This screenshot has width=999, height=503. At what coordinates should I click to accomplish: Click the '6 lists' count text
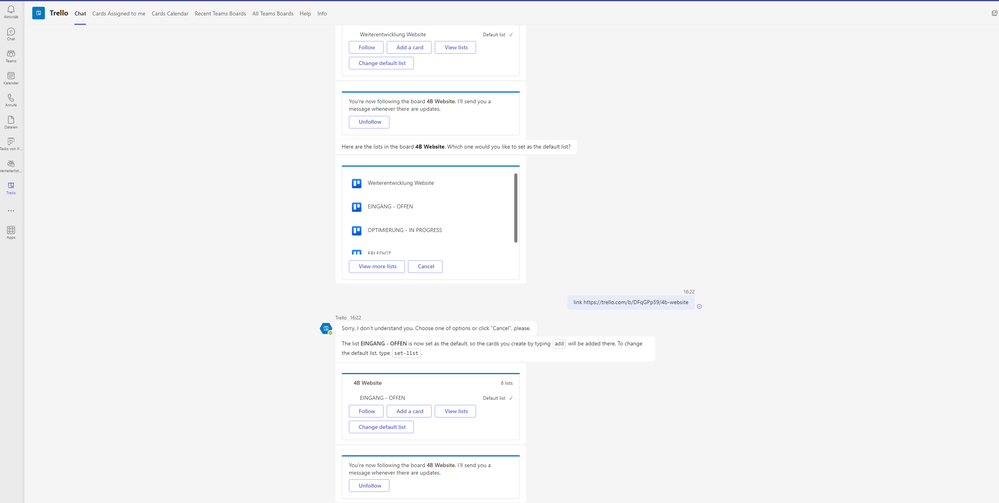click(507, 383)
